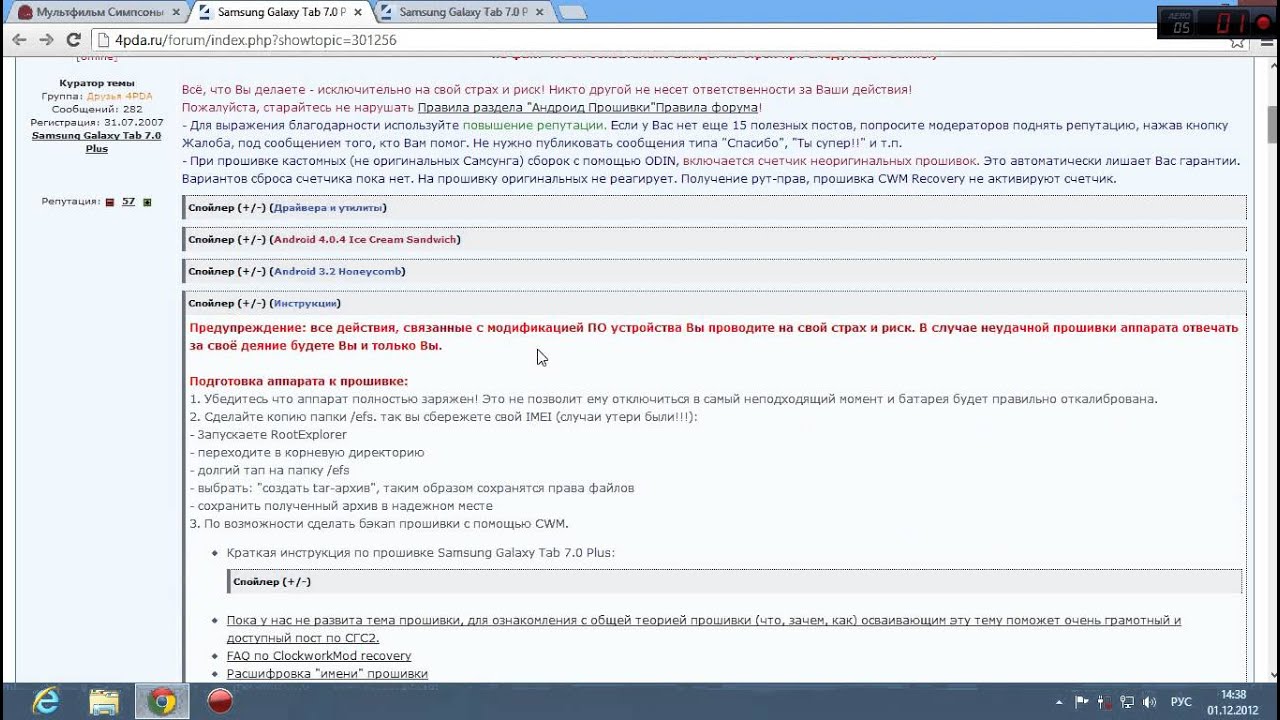Open Друзья 4PDA group link

119,96
